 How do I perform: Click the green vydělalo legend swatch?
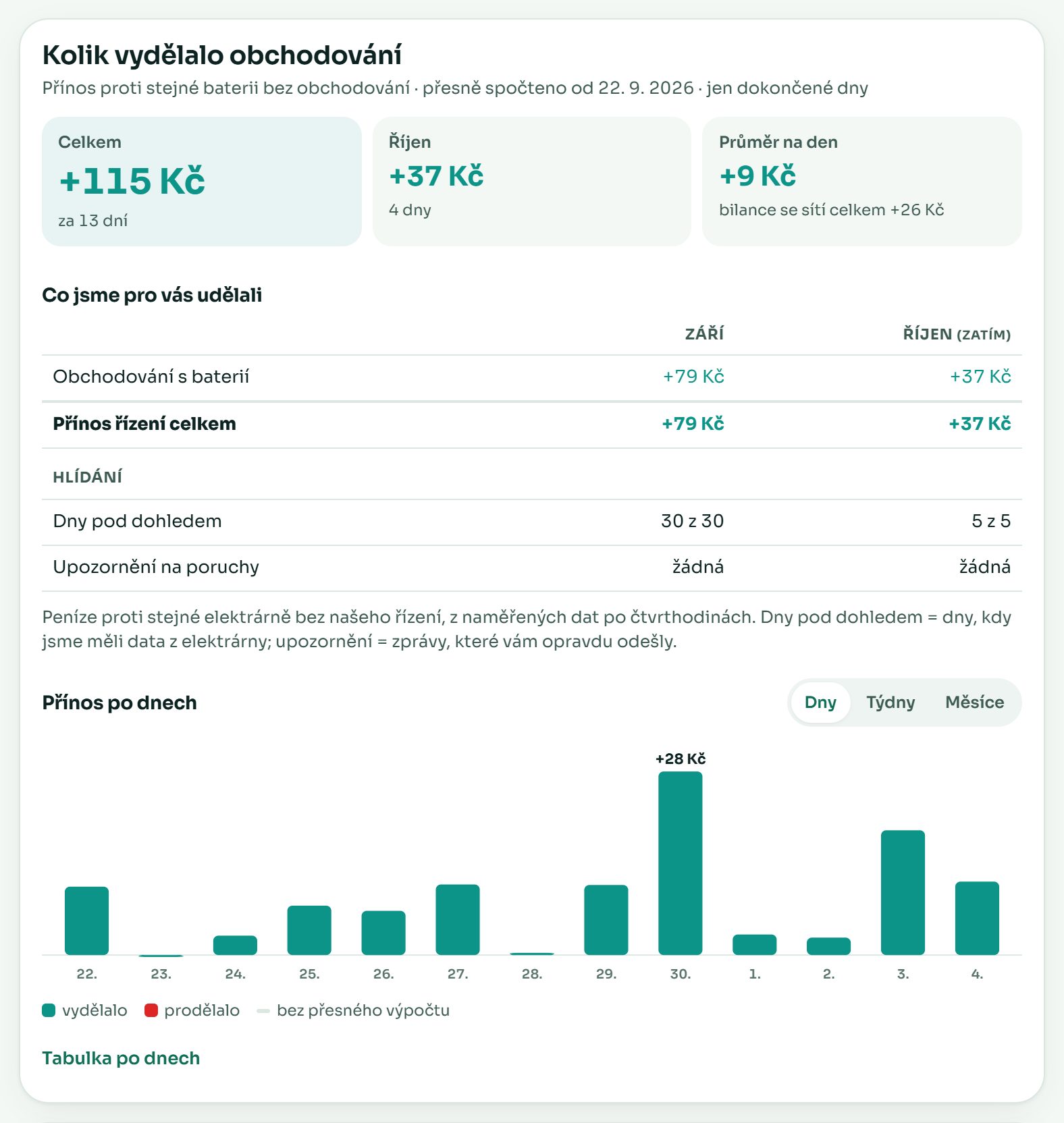point(49,1010)
